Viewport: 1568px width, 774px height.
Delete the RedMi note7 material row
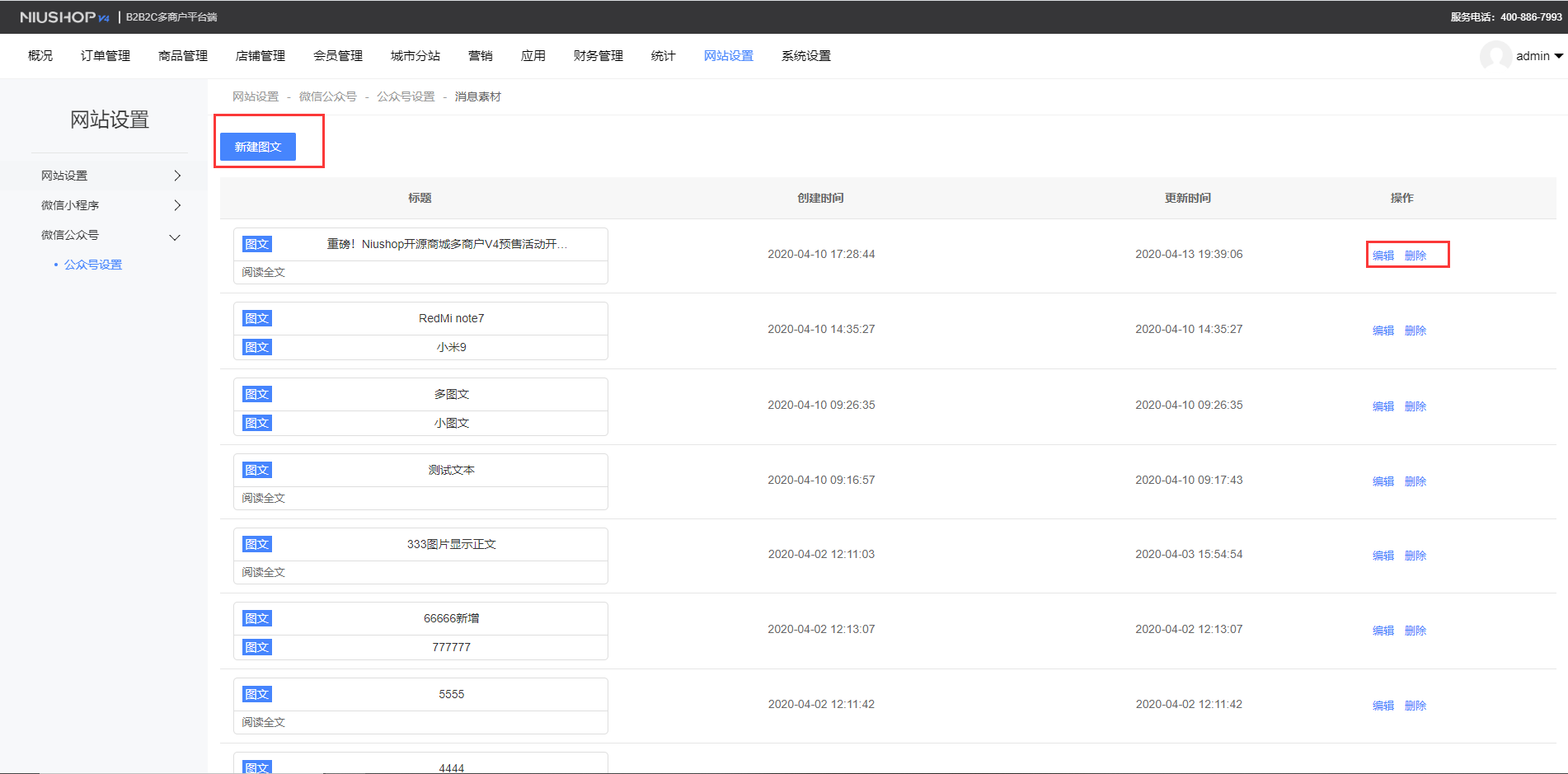1415,331
